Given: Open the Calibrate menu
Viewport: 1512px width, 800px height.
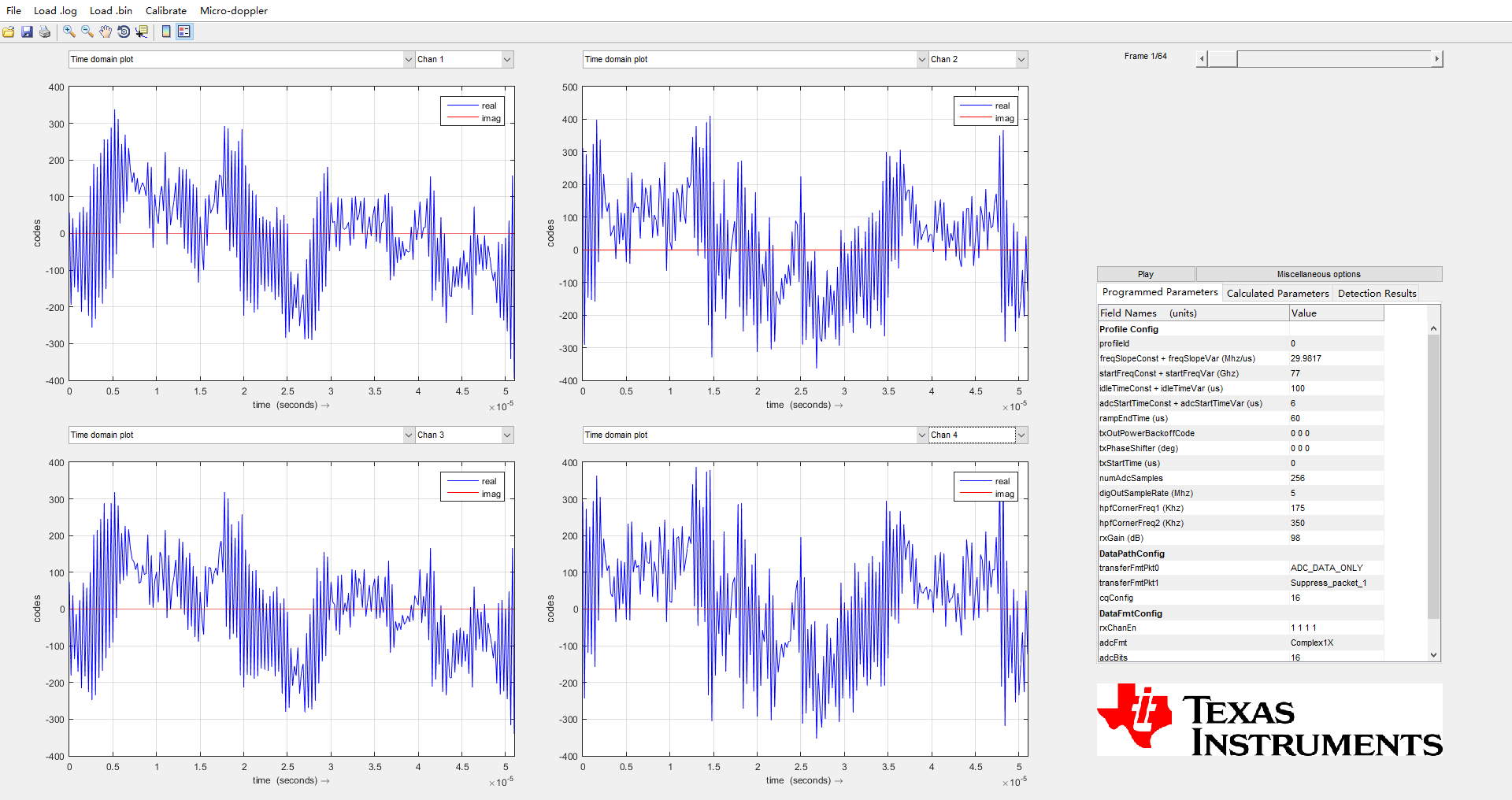Looking at the screenshot, I should [x=166, y=10].
